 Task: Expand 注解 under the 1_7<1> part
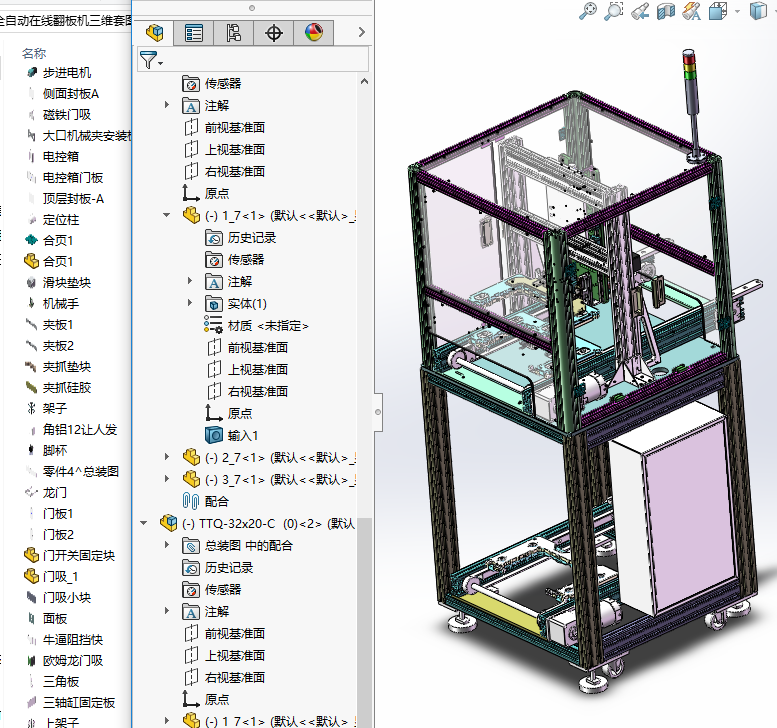coord(190,281)
